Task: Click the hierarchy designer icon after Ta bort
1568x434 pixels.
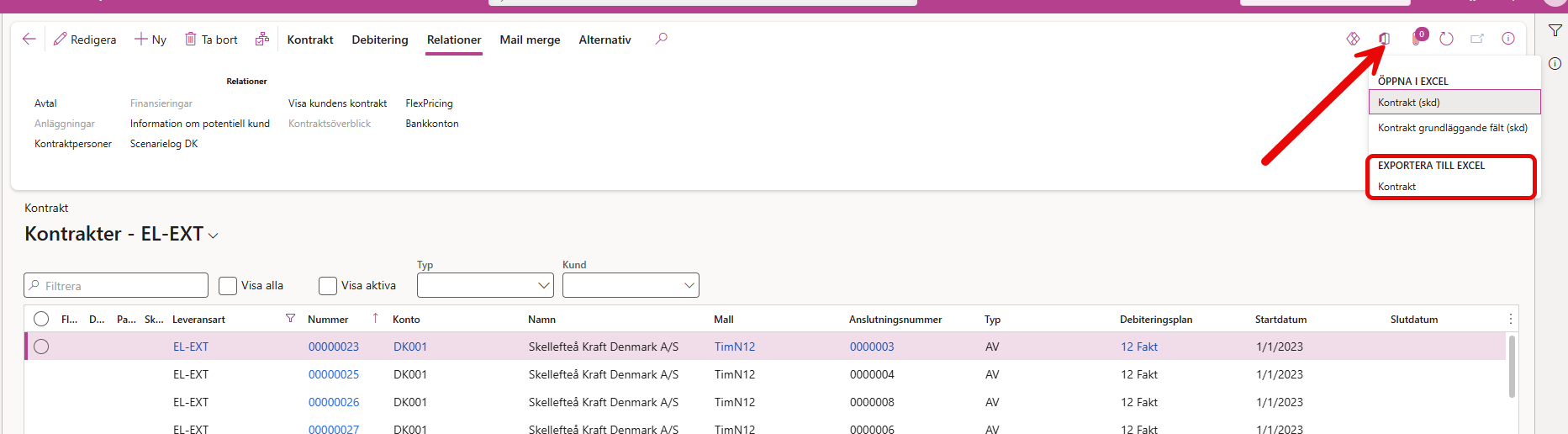Action: [262, 39]
